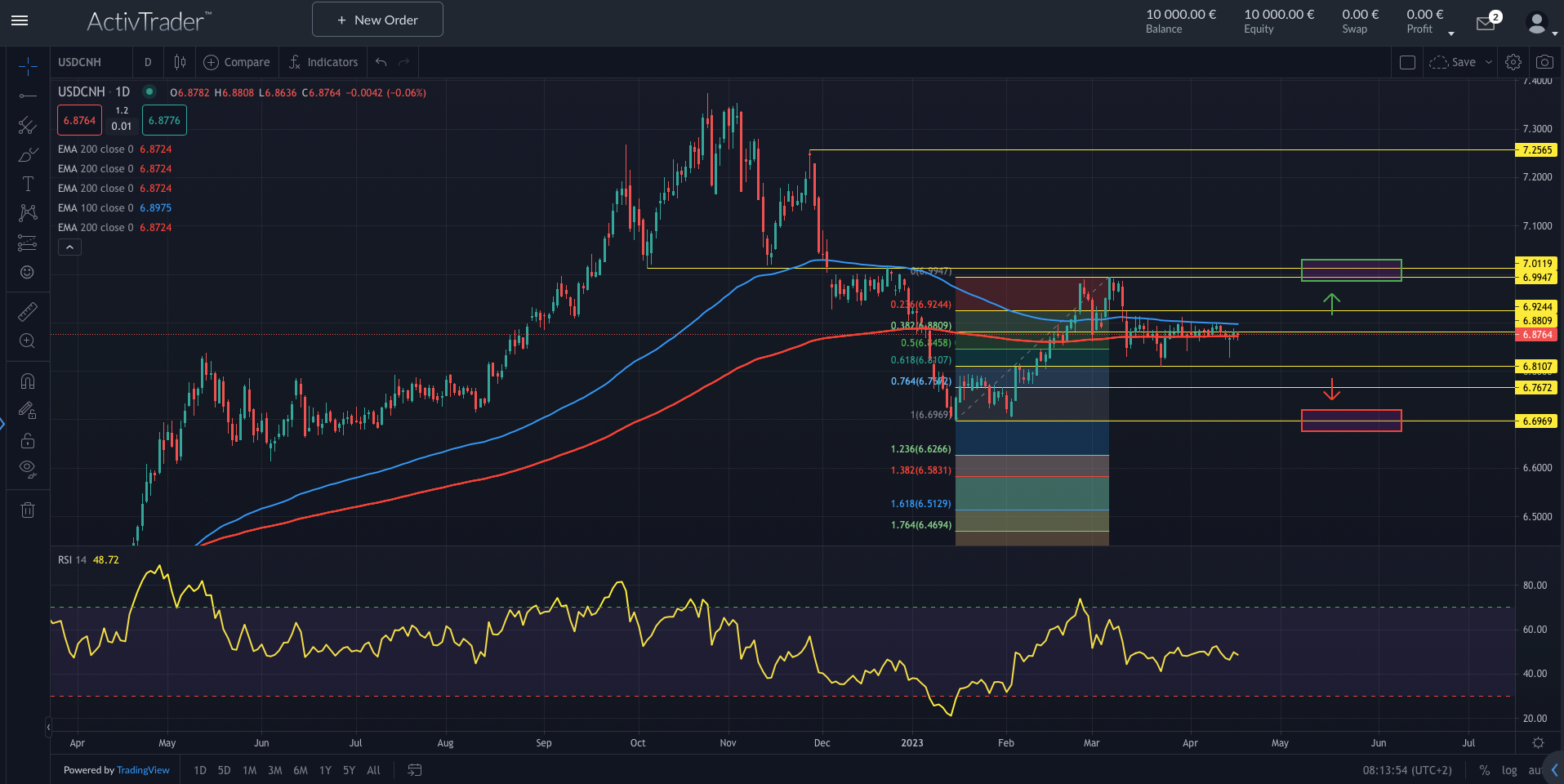Hide all drawings with the eye icon
1564x784 pixels.
tap(27, 468)
